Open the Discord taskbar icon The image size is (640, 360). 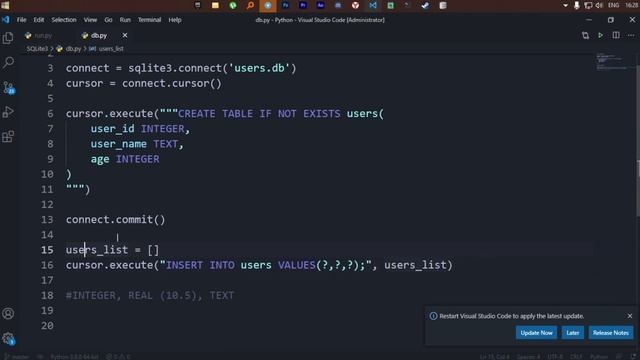pos(338,5)
